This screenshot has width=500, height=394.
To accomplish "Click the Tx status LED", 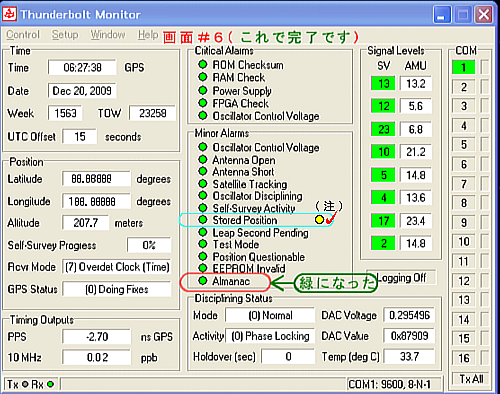I will (25, 384).
